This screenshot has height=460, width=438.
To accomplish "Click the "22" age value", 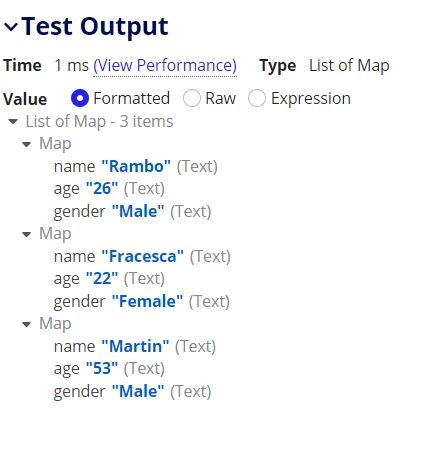I will coord(102,278).
